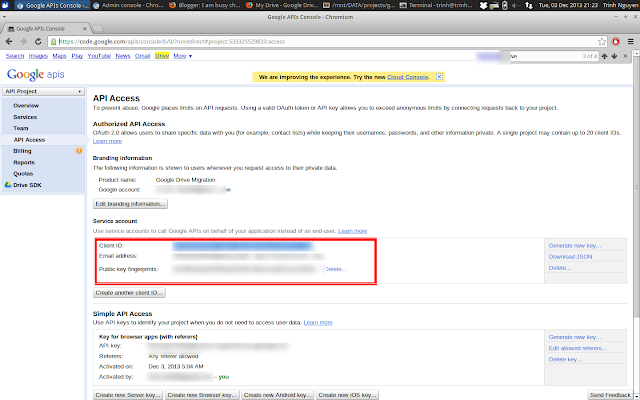This screenshot has width=640, height=400.
Task: Click the volume tray icon
Action: tap(517, 5)
